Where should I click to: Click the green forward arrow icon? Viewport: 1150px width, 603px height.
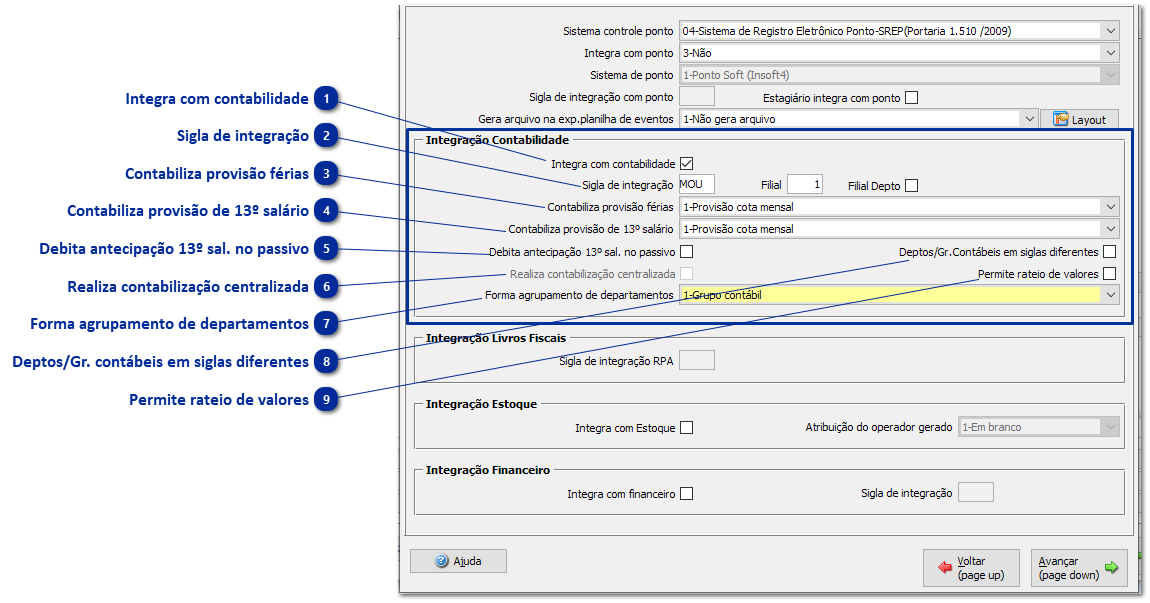pos(1111,567)
